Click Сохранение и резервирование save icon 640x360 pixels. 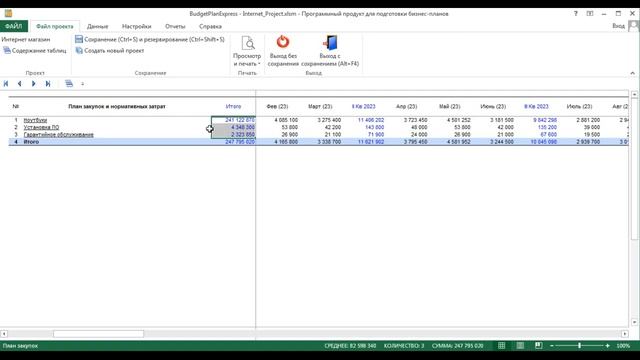coord(79,39)
